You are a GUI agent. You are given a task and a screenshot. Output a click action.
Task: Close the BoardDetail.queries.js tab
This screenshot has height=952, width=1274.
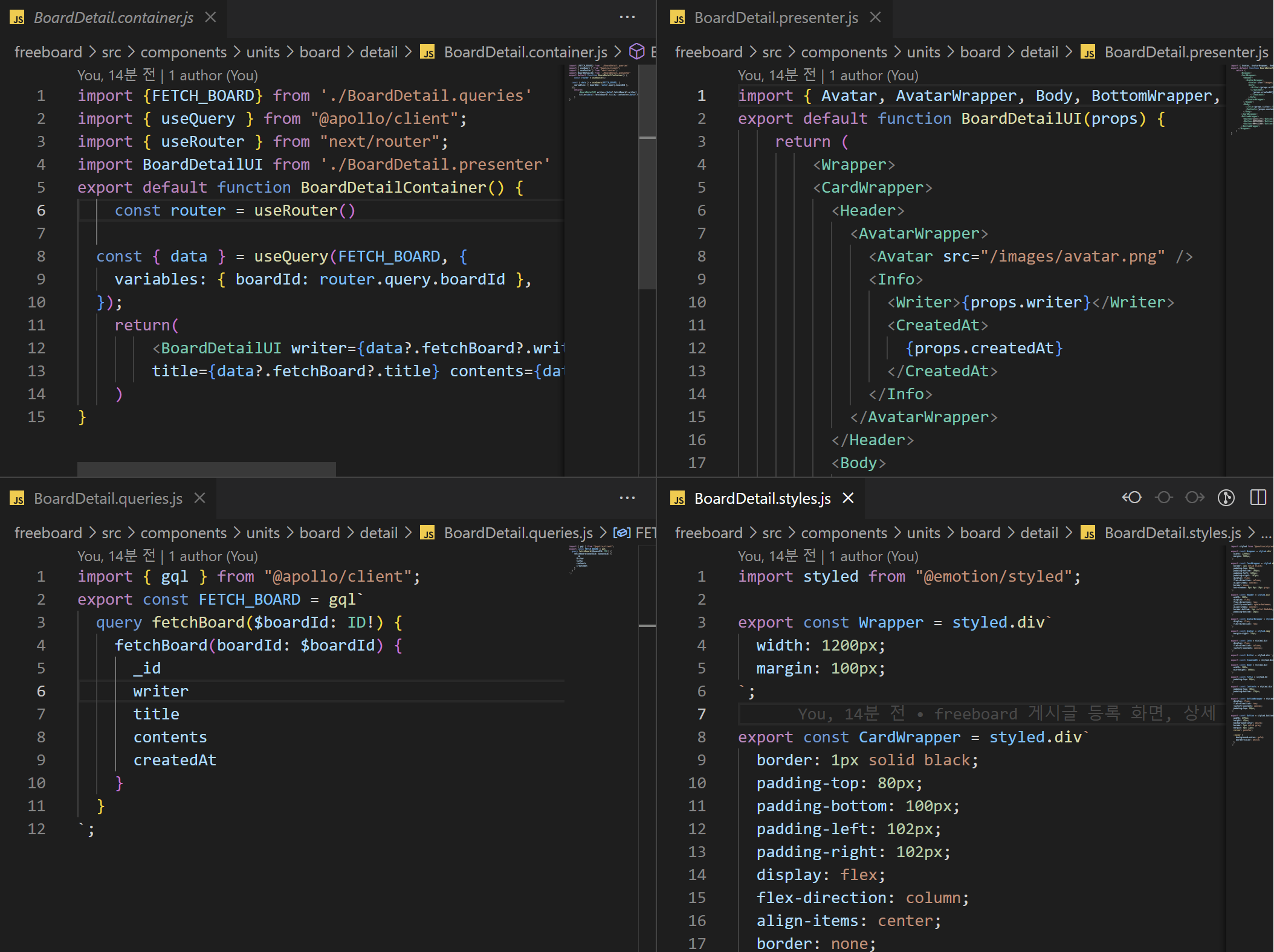point(200,498)
